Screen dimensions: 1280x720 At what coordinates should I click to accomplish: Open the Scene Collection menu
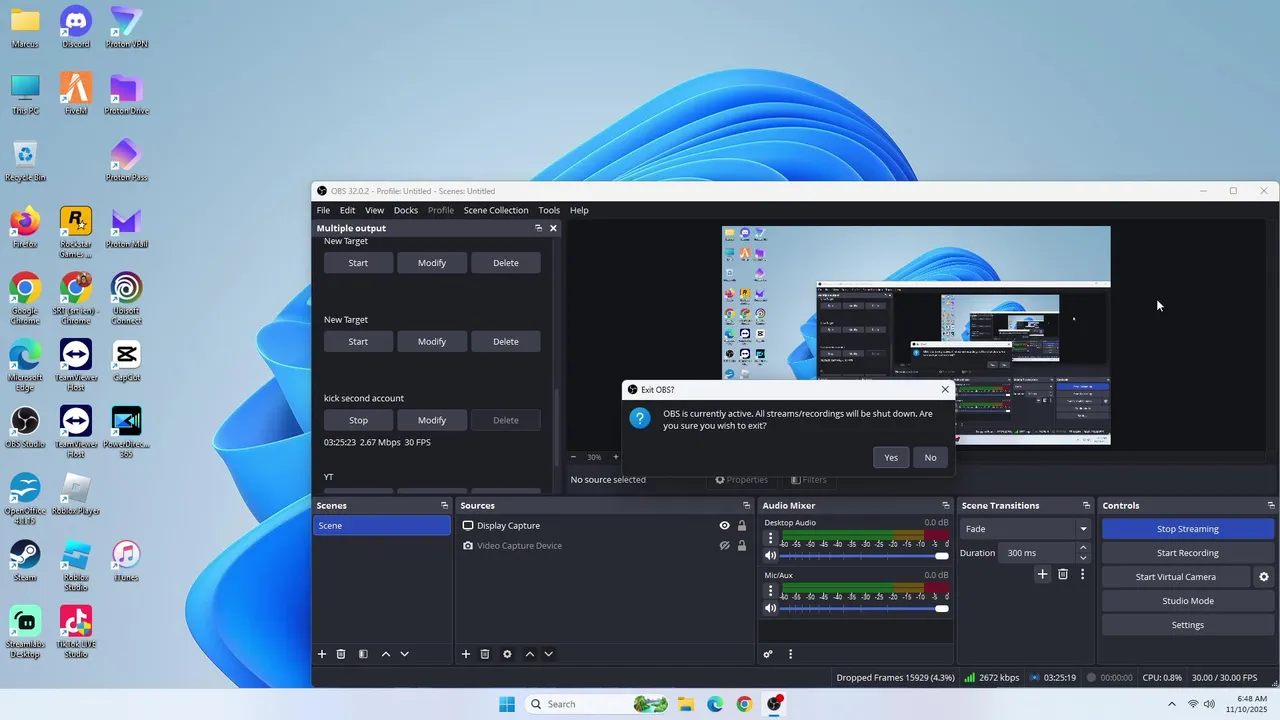[496, 210]
